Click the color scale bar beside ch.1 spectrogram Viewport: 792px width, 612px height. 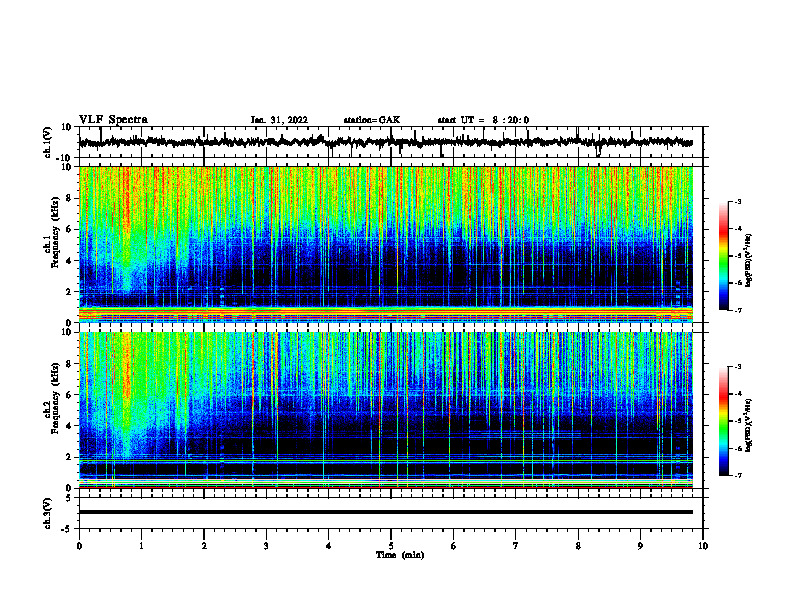[724, 256]
